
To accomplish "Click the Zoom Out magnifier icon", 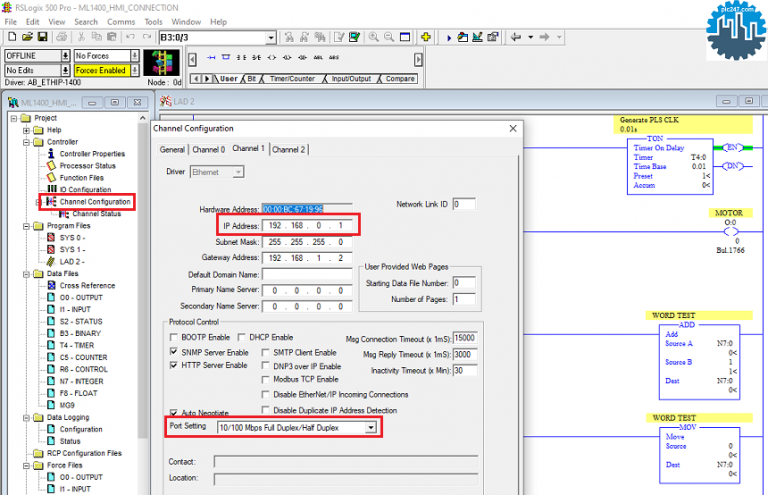I will point(389,37).
